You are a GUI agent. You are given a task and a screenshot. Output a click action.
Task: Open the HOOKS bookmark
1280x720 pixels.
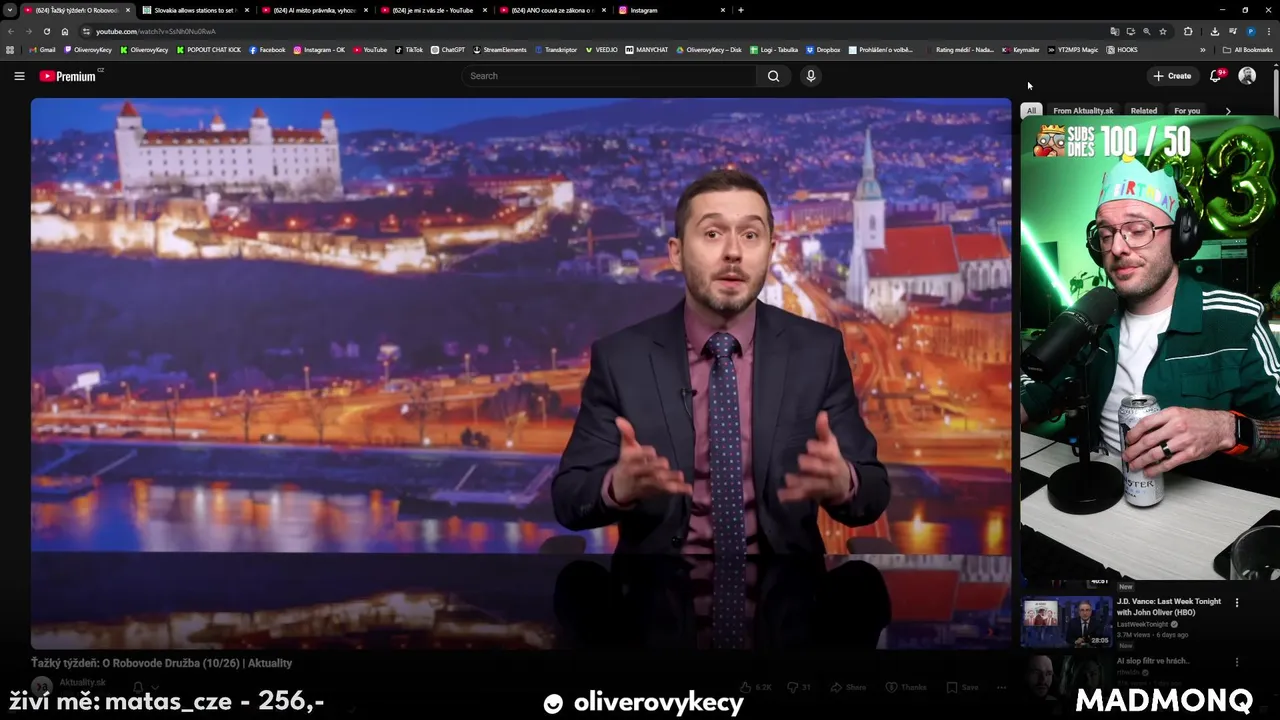(1122, 50)
